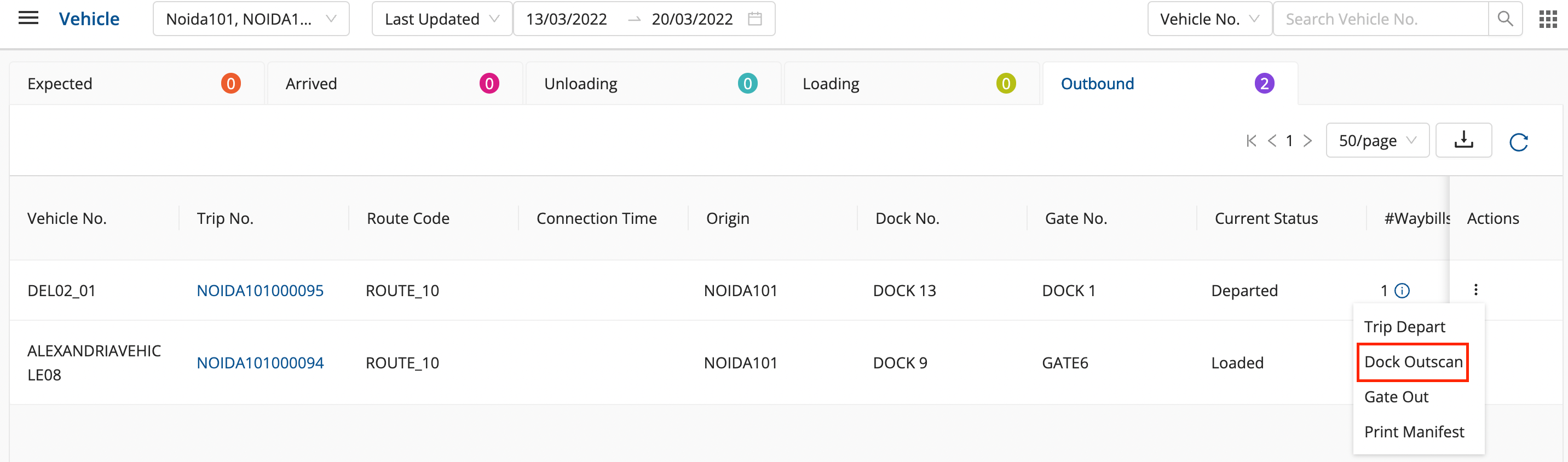Open the hamburger navigation menu

28,18
